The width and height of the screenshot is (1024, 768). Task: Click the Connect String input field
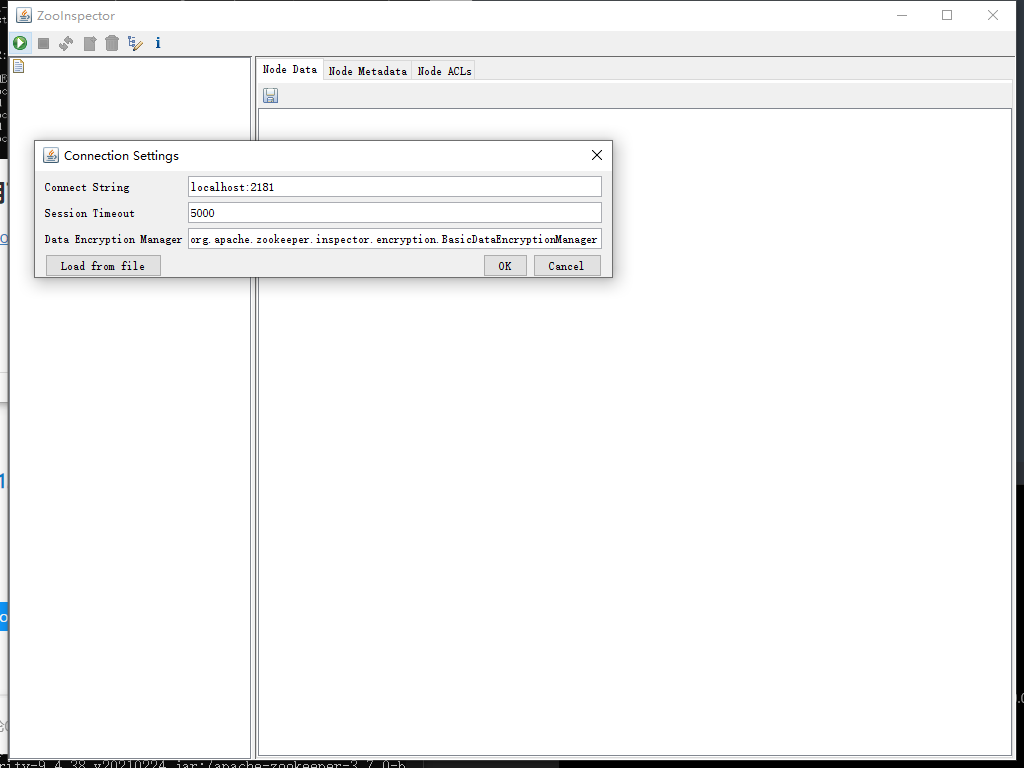pyautogui.click(x=394, y=187)
